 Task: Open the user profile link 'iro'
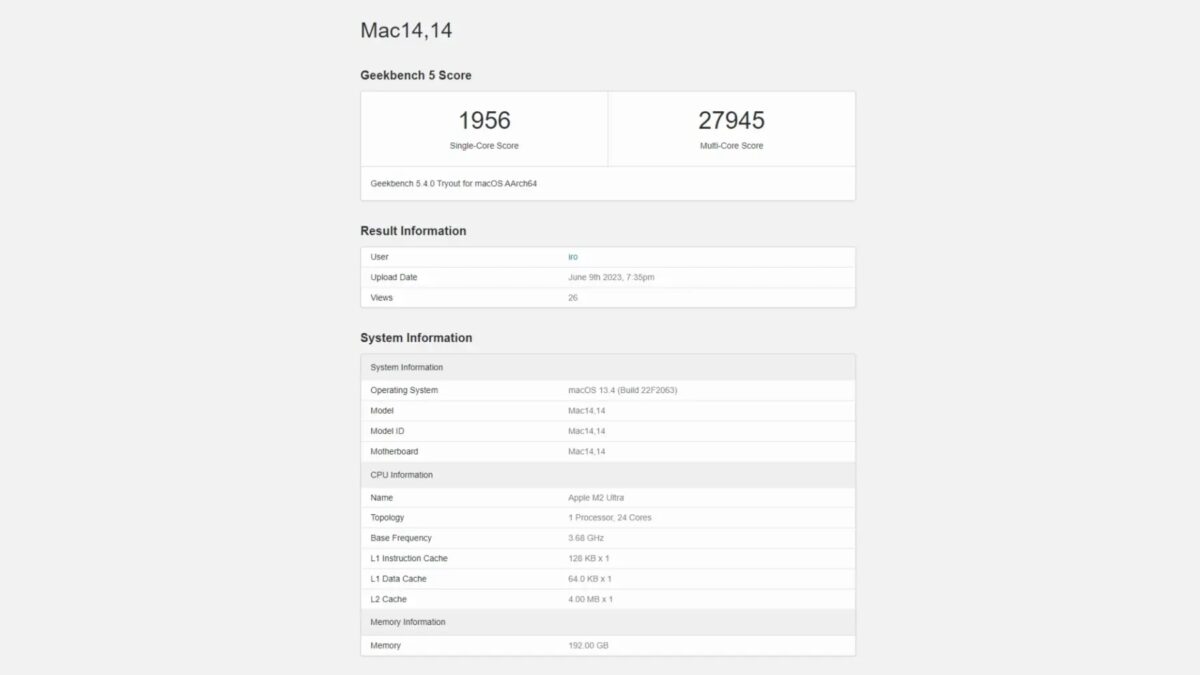click(573, 257)
